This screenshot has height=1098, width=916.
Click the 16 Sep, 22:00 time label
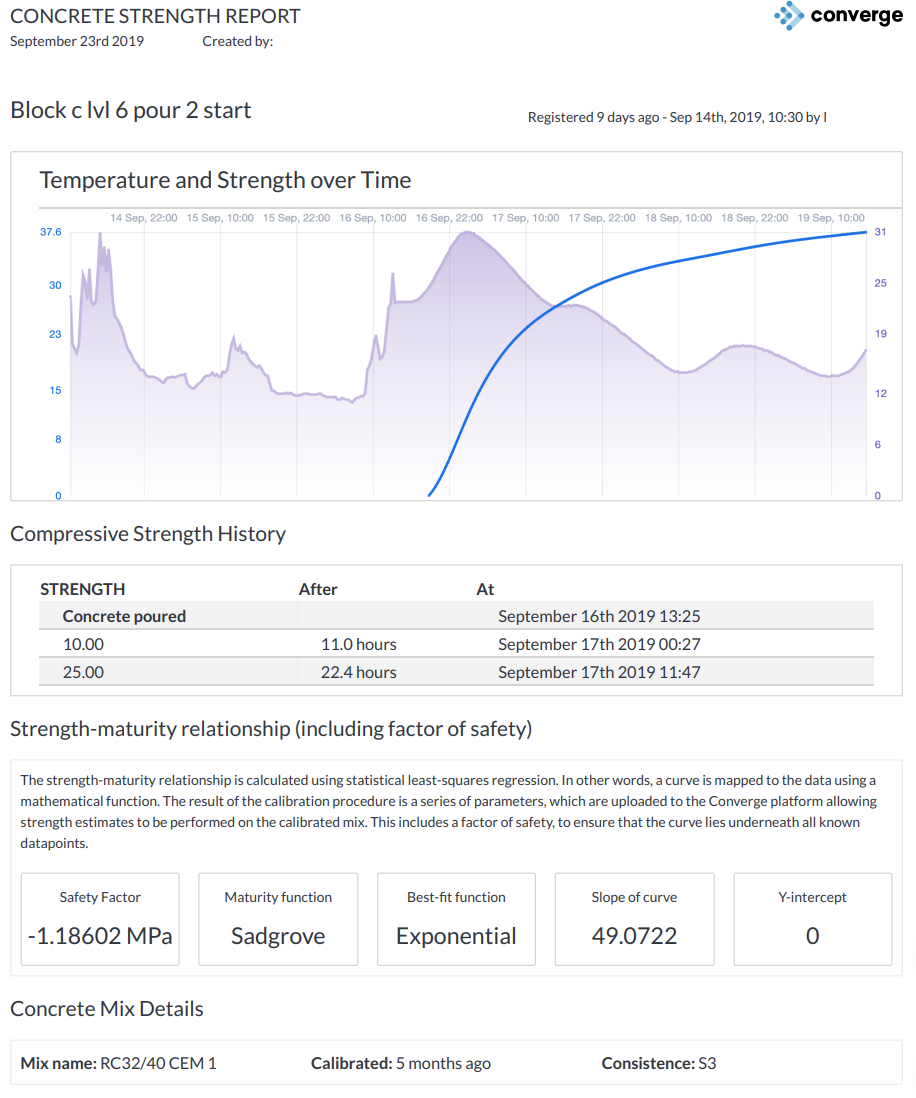(449, 217)
